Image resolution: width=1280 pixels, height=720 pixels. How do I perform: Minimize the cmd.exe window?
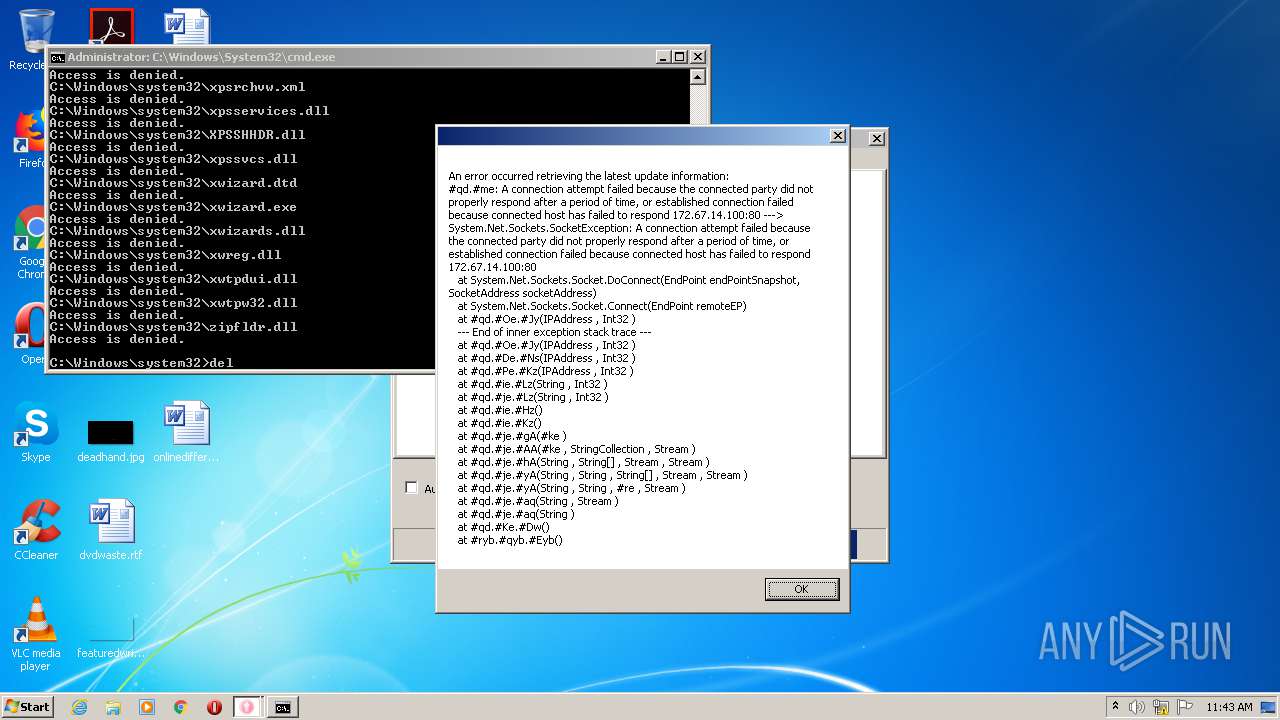(x=662, y=57)
